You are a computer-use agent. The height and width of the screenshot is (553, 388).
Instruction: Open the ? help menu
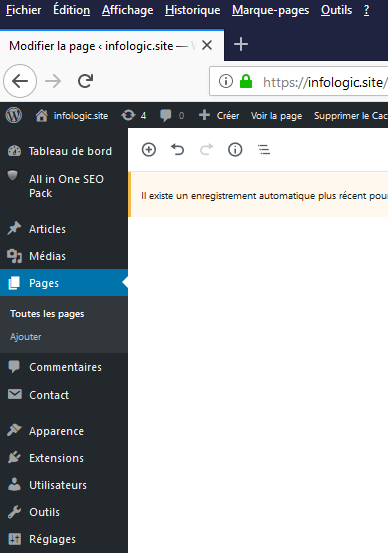coord(366,10)
